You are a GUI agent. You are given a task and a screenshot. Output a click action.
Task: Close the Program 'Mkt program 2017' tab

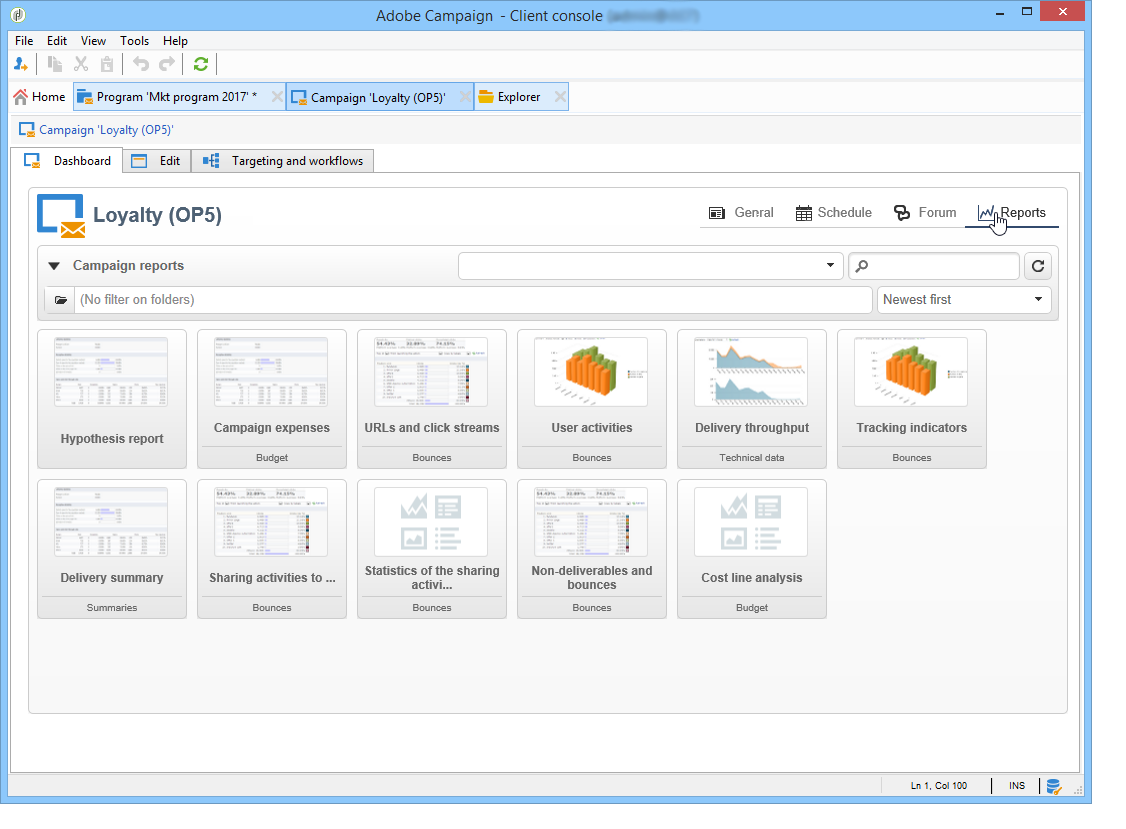pyautogui.click(x=276, y=97)
